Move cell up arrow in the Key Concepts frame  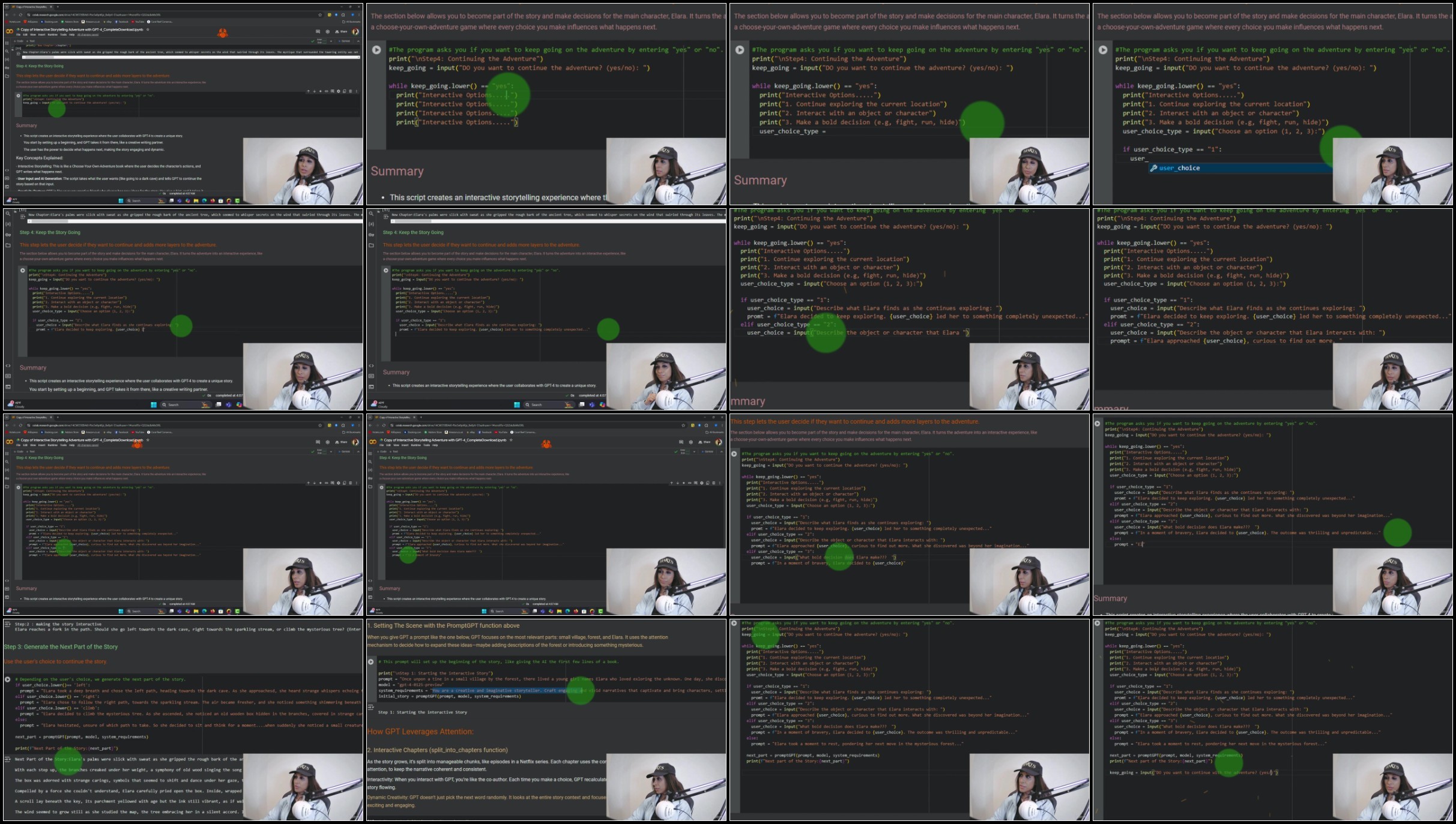coord(309,91)
